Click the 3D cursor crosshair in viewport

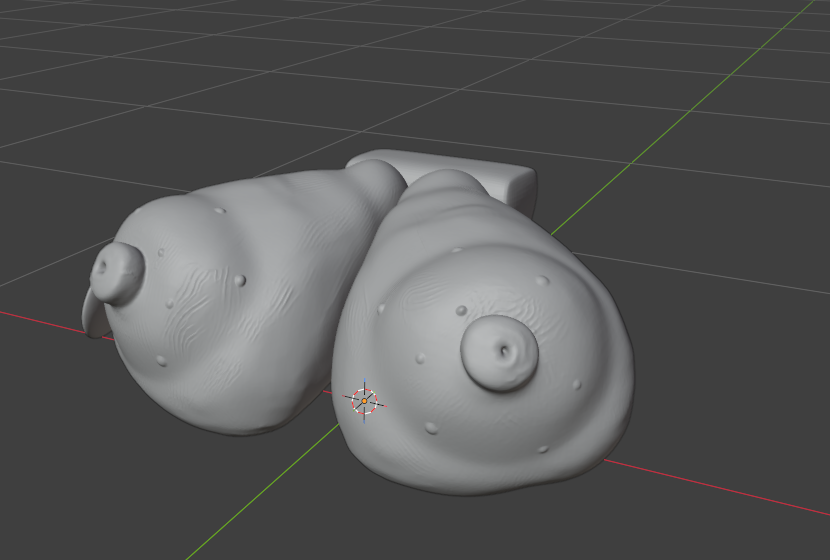[x=364, y=401]
